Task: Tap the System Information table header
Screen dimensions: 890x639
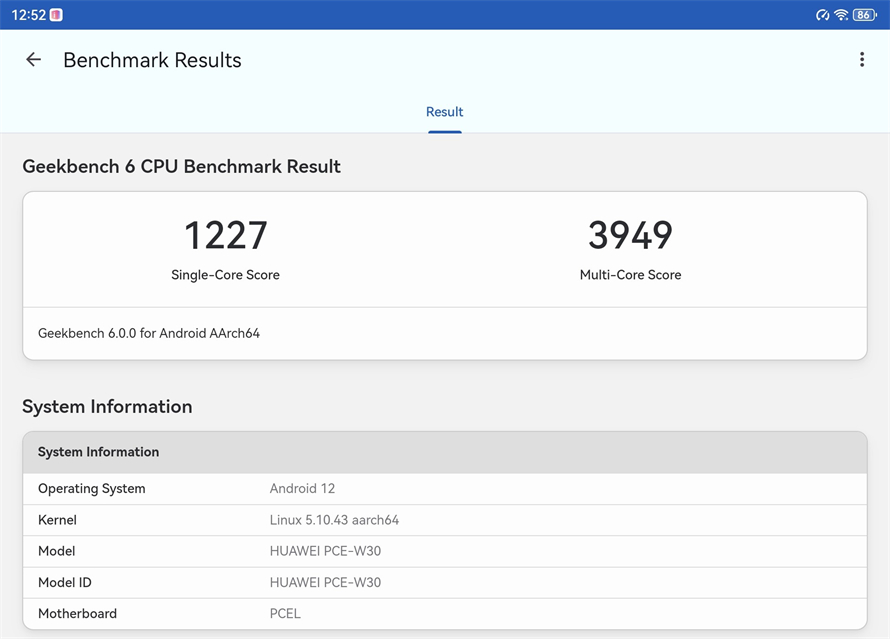Action: (445, 452)
